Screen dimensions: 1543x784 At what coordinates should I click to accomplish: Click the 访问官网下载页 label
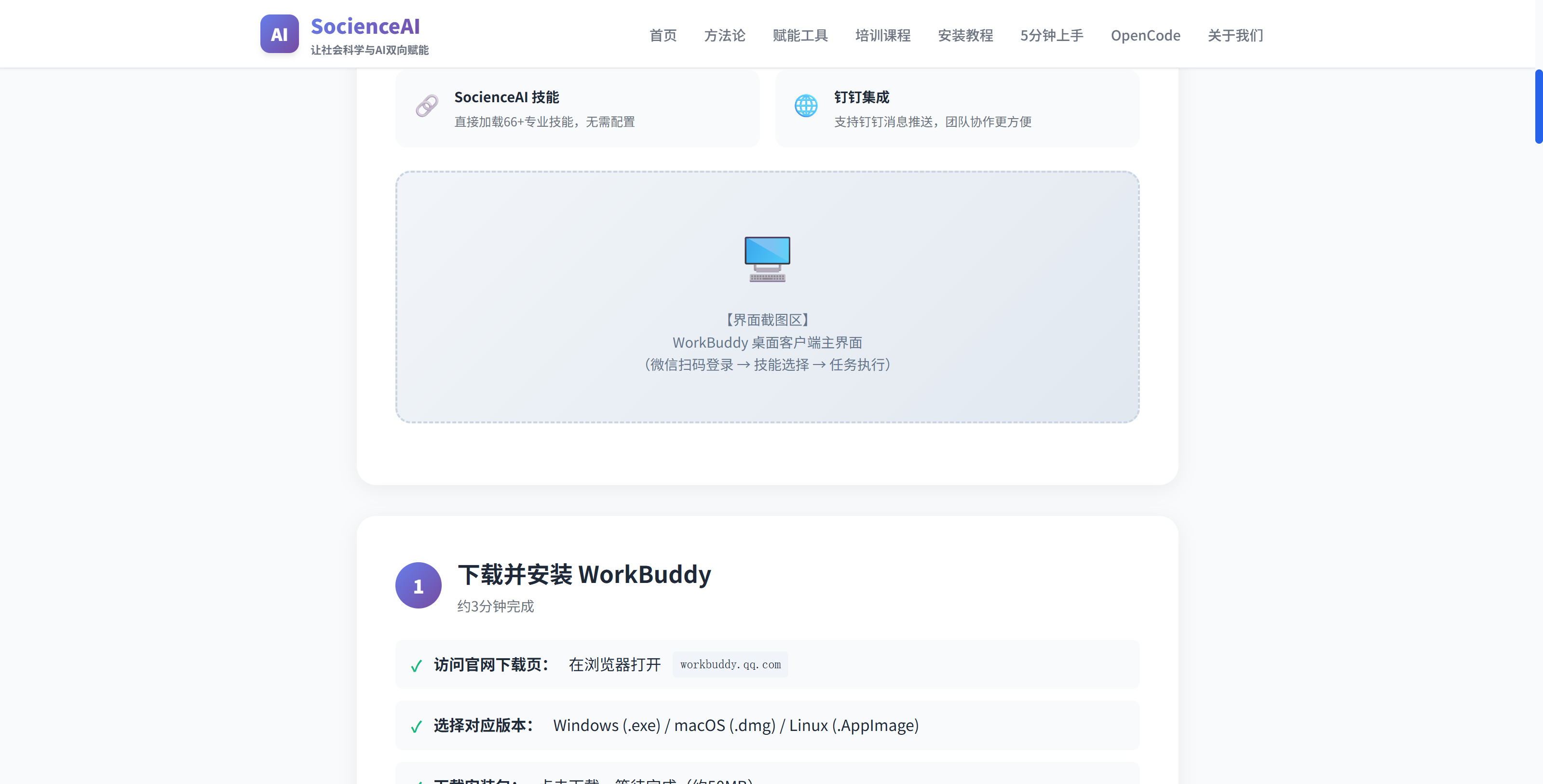[491, 665]
